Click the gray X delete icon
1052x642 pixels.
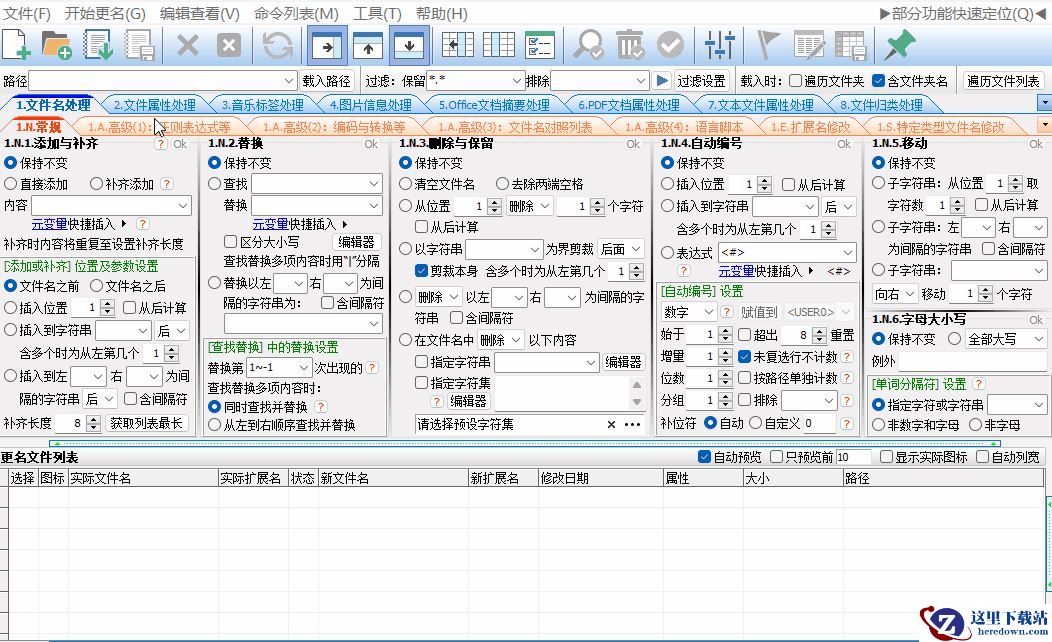coord(188,45)
